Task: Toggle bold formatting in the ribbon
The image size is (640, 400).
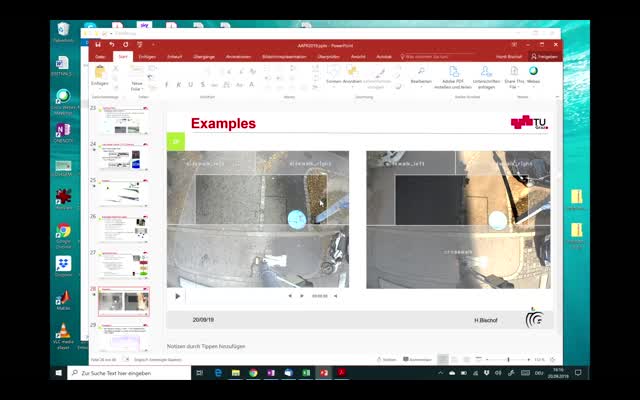Action: tap(166, 84)
